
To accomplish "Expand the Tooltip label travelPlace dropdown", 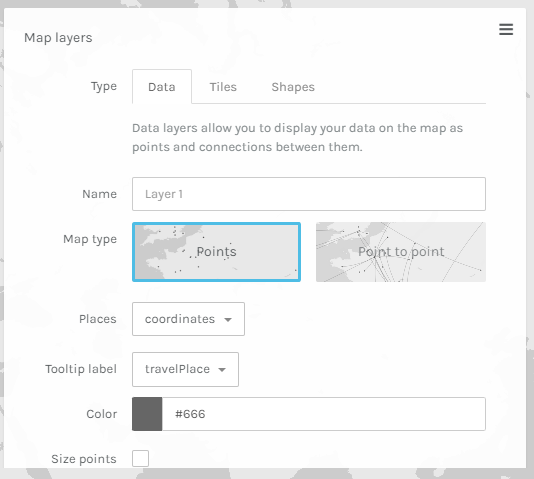I will click(185, 369).
